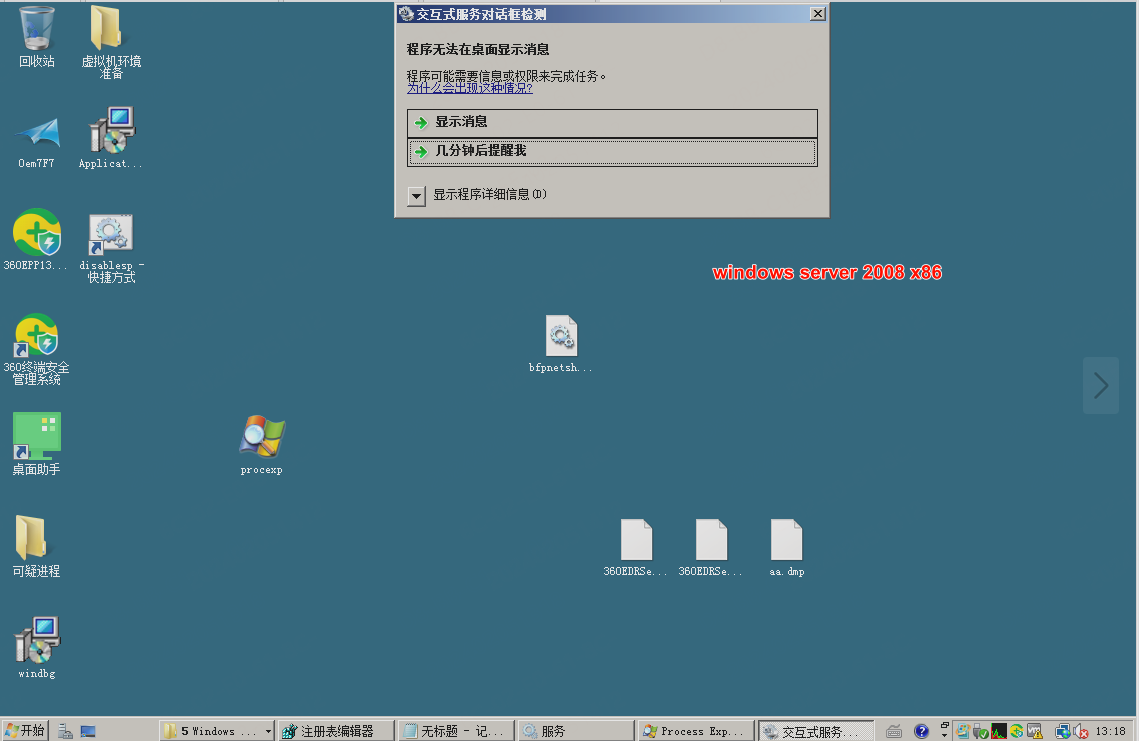This screenshot has height=741, width=1139.
Task: Unmute the speaker in the system tray
Action: pos(1080,731)
